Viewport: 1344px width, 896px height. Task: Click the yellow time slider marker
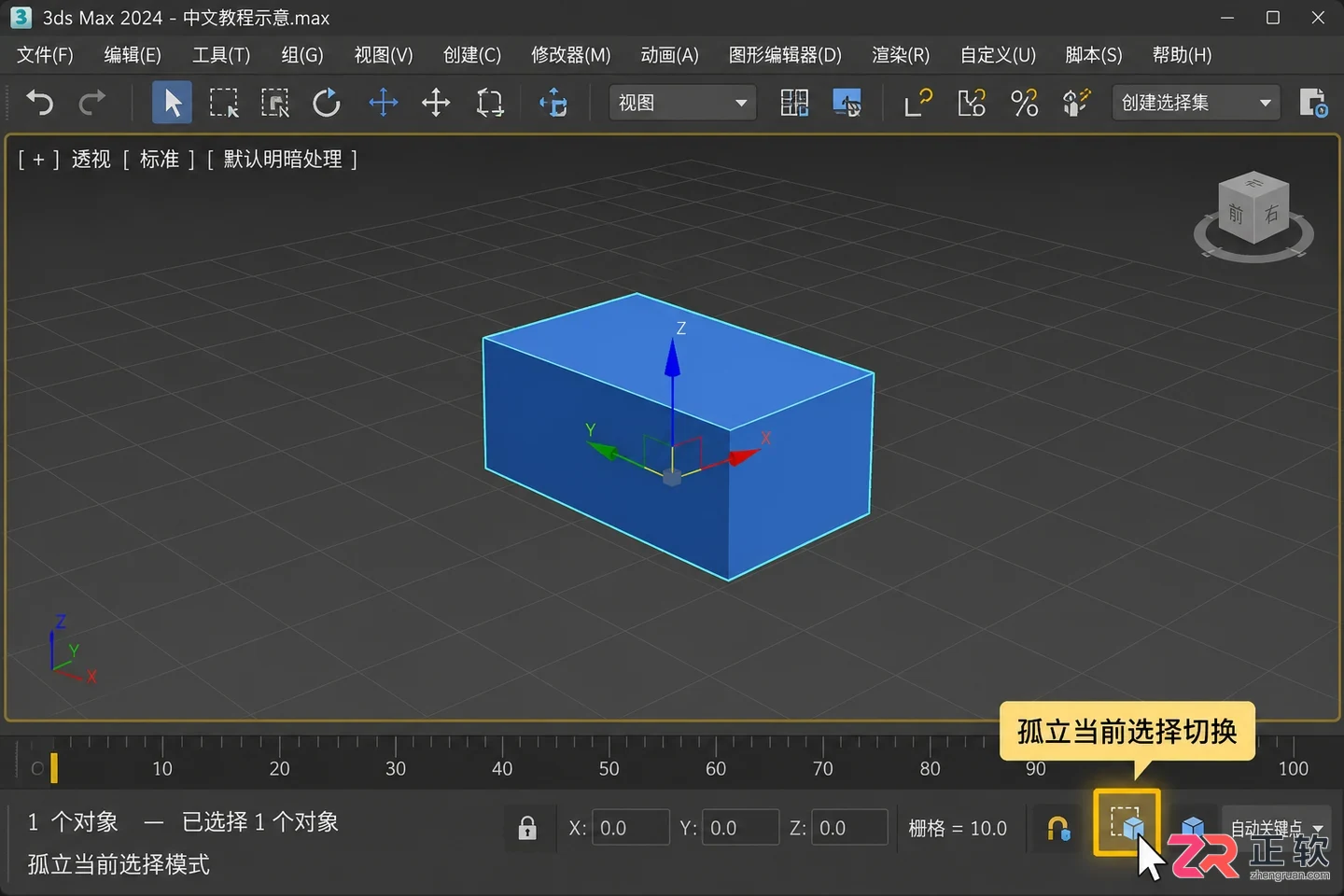click(x=54, y=767)
